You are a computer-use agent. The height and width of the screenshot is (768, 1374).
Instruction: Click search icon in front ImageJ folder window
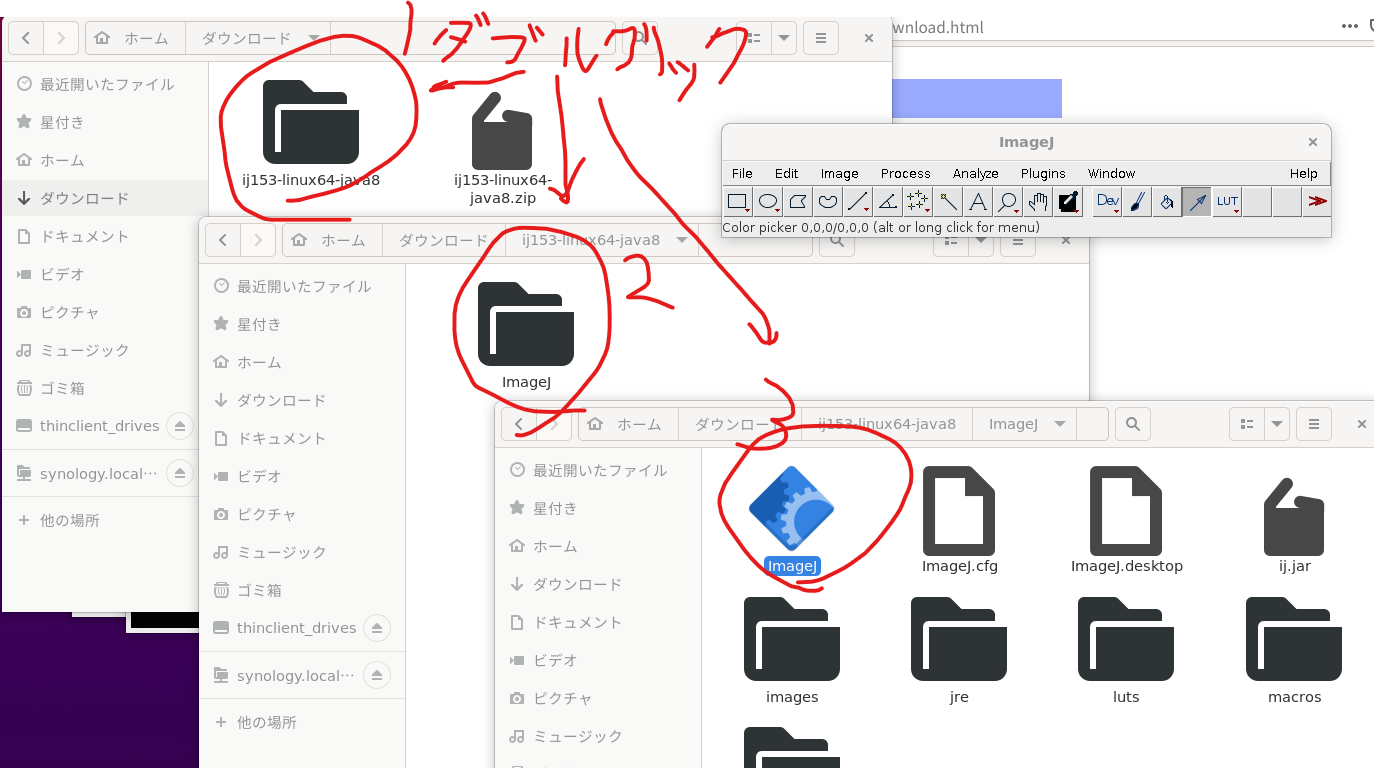[x=1132, y=424]
